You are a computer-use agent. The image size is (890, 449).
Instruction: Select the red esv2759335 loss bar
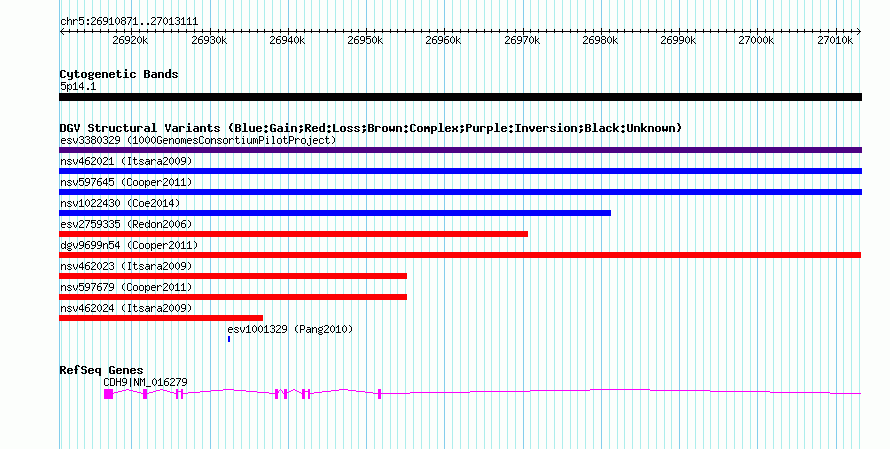pos(293,234)
